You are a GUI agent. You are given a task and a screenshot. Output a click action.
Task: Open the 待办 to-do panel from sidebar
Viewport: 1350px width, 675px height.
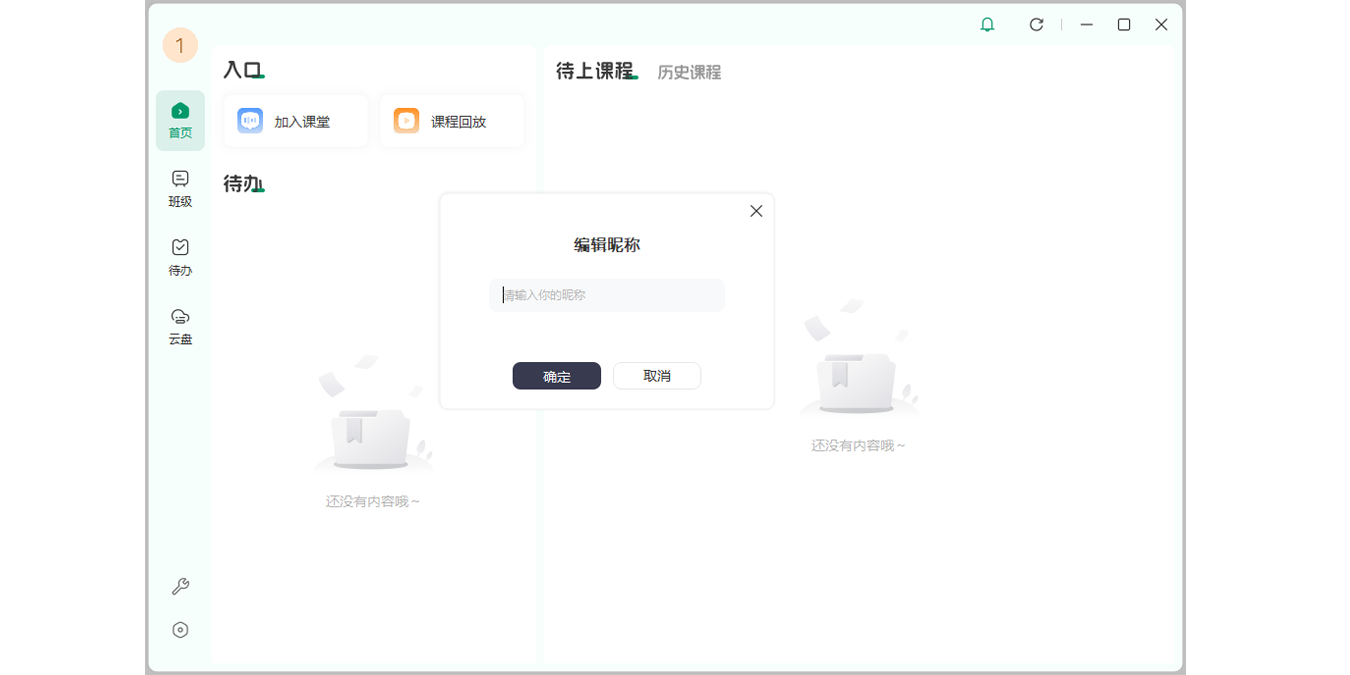[x=180, y=255]
